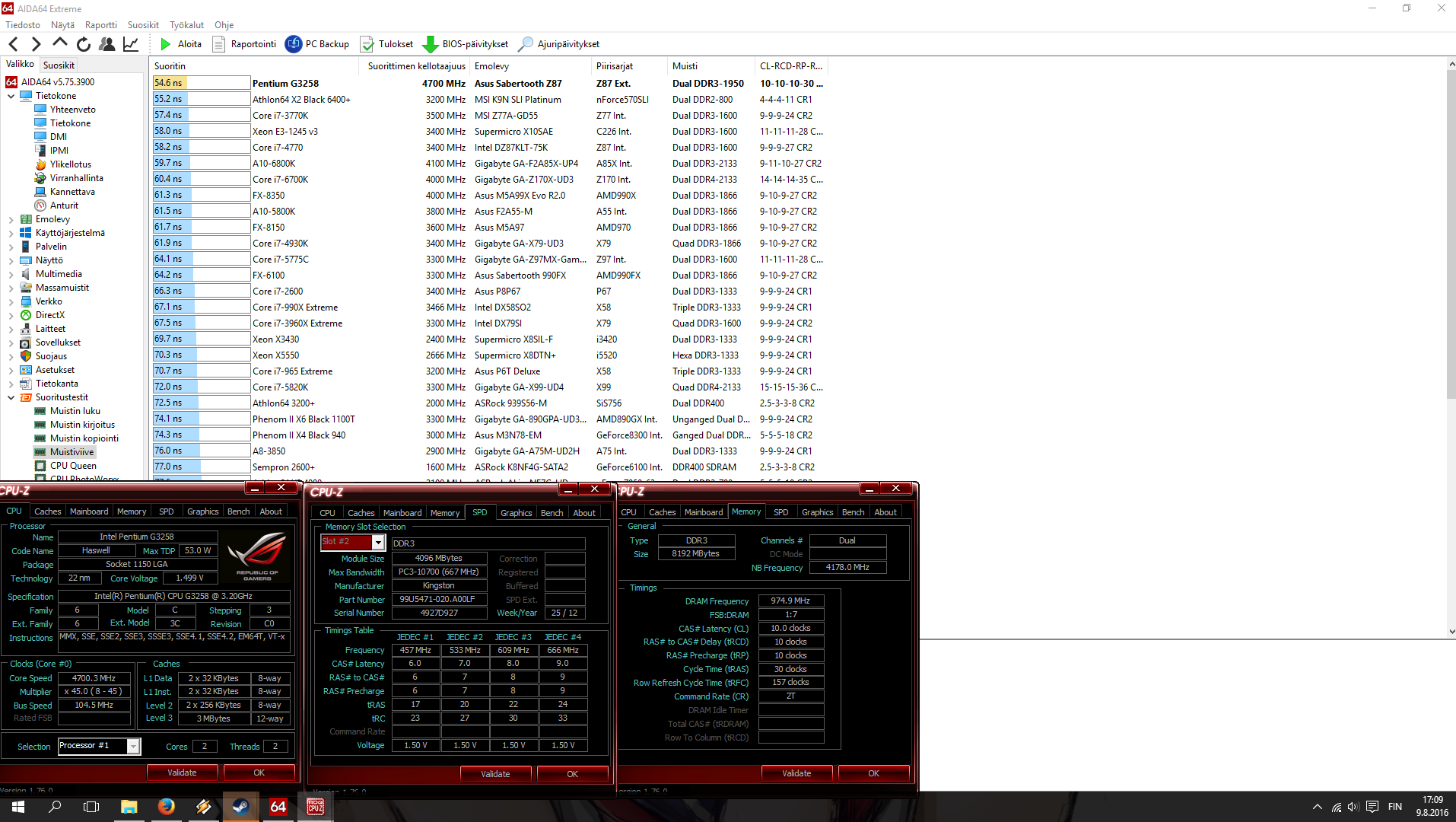Viewport: 1456px width, 822px height.
Task: Open the Processor #1 selection dropdown
Action: point(133,746)
